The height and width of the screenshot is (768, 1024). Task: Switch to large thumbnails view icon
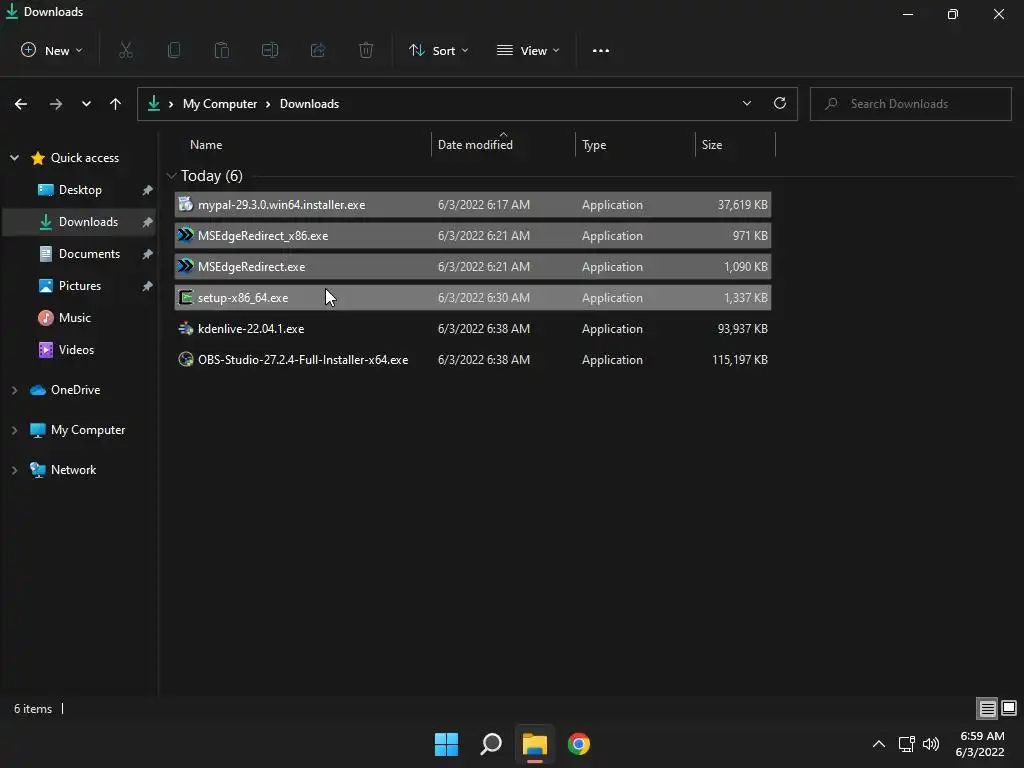(1009, 708)
